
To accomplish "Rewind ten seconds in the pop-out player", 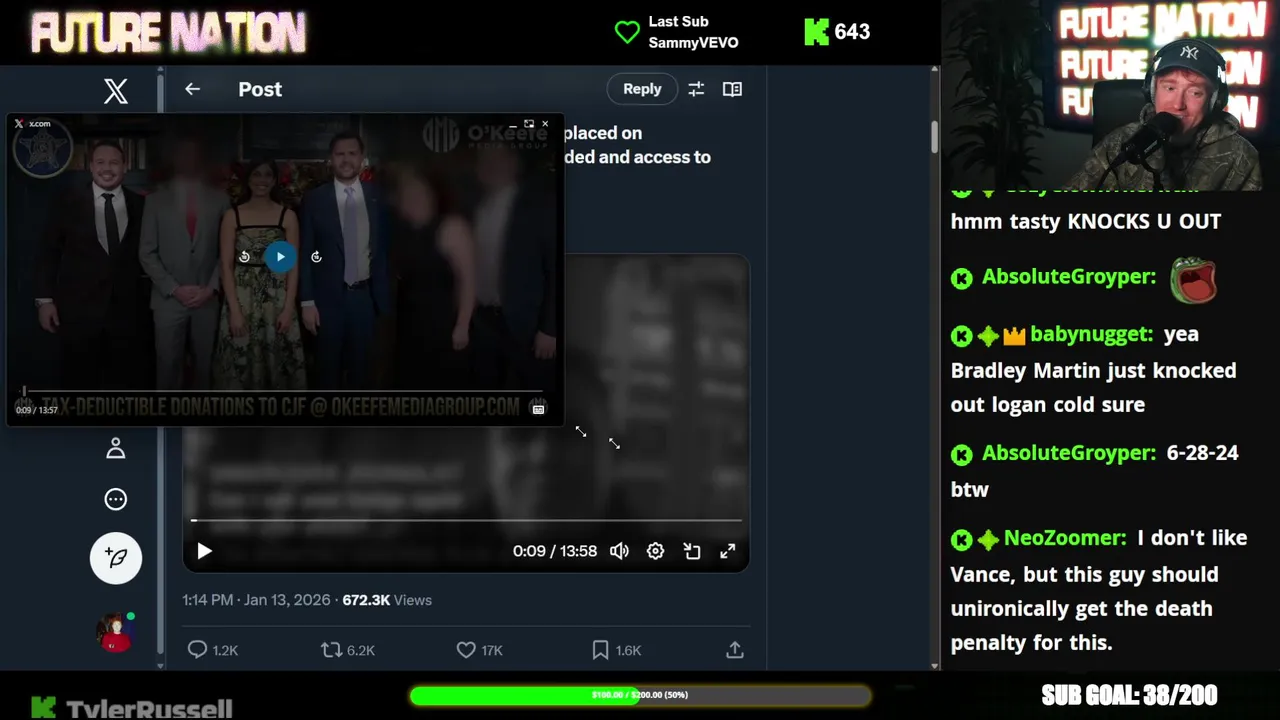I will point(244,257).
